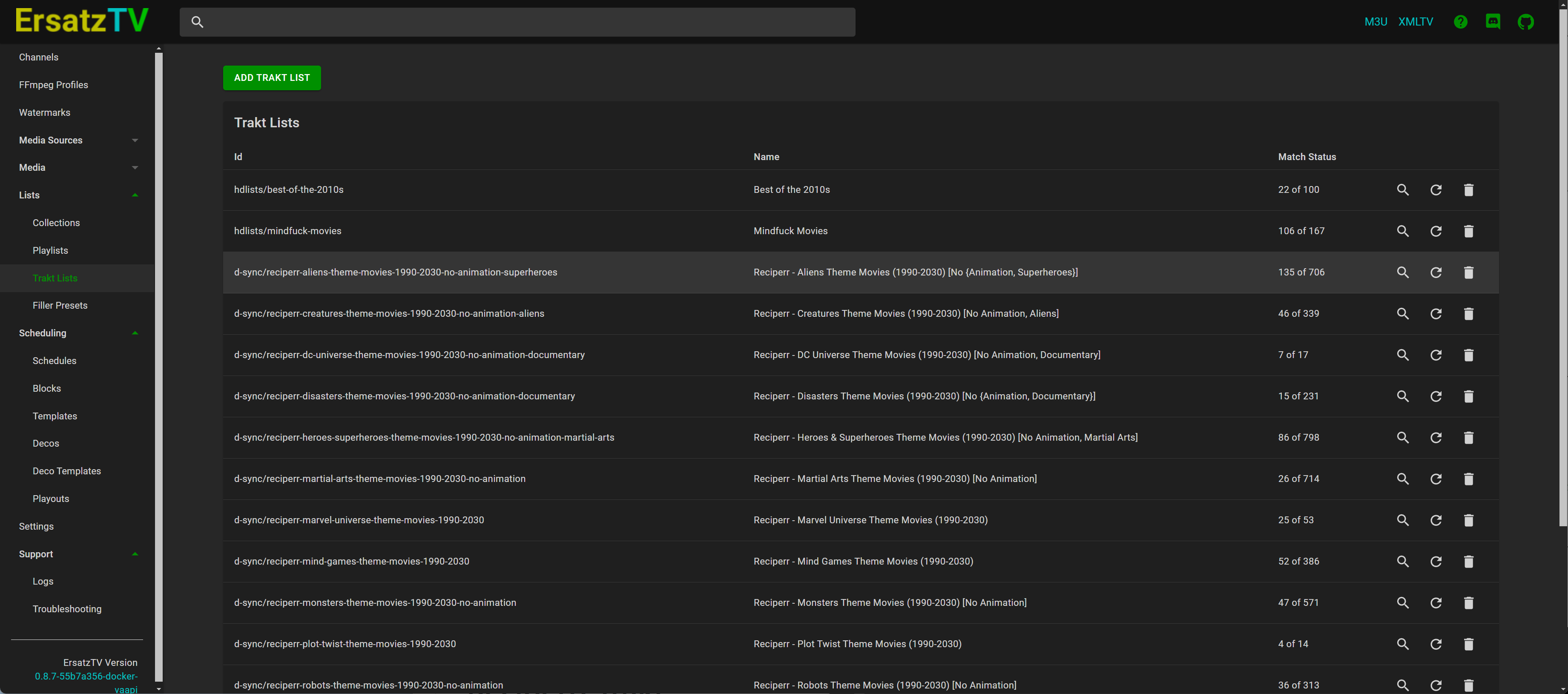1568x694 pixels.
Task: Delete the Aliens Theme Movies list
Action: click(x=1468, y=273)
